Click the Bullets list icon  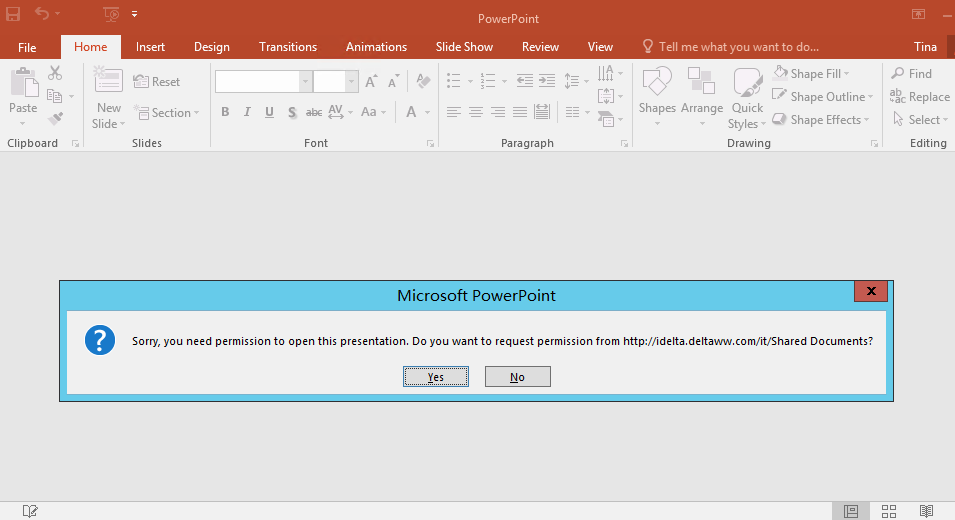tap(454, 81)
